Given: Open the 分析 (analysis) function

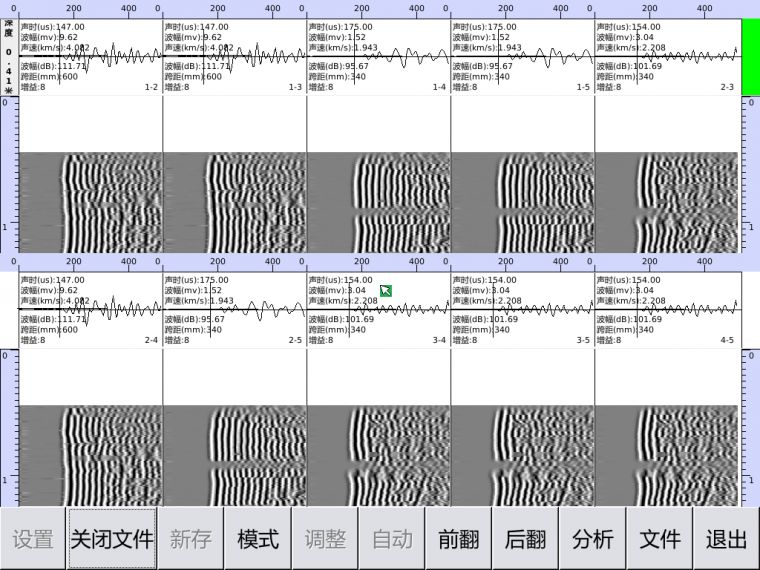Looking at the screenshot, I should pyautogui.click(x=592, y=539).
